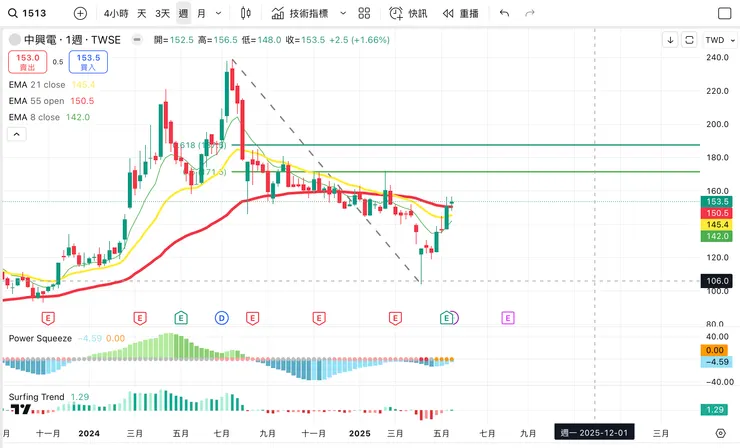Redo the last chart action

(x=530, y=13)
